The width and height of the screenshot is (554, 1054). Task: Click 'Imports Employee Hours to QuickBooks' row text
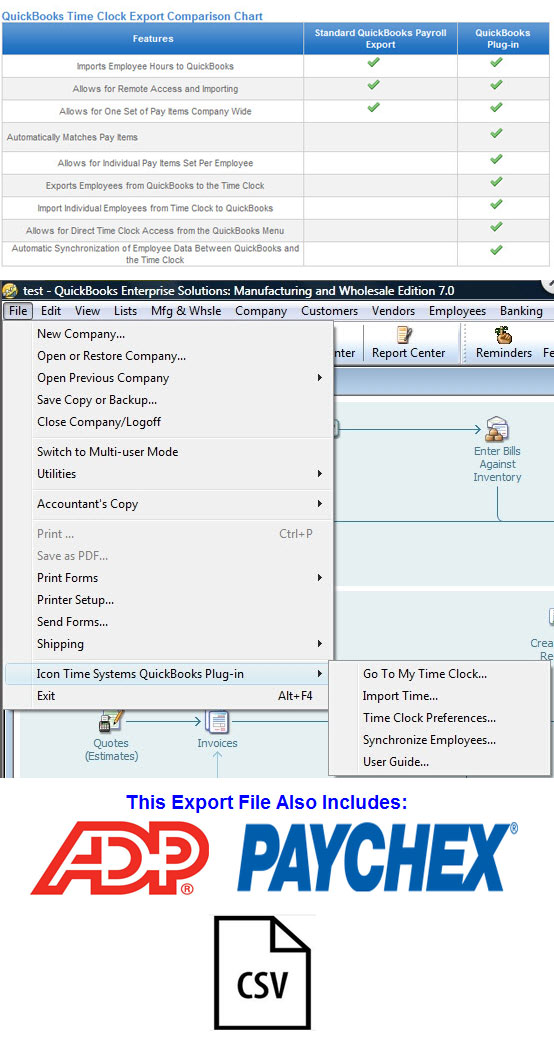[x=155, y=67]
